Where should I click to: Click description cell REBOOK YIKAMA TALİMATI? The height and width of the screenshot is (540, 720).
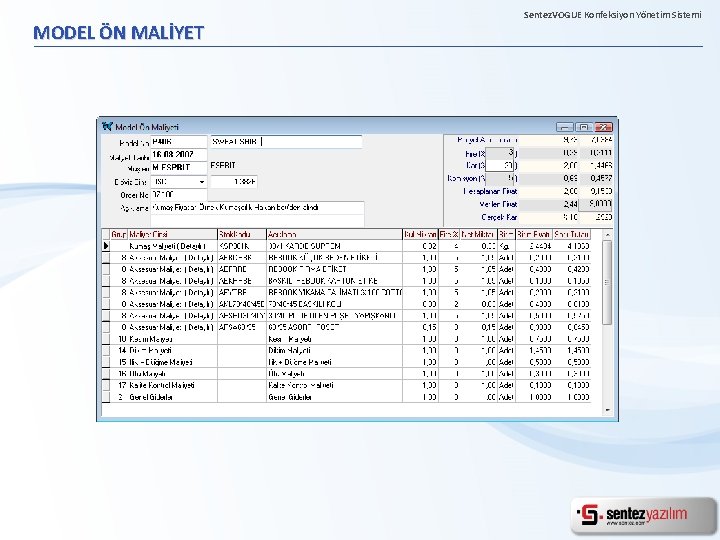click(334, 292)
